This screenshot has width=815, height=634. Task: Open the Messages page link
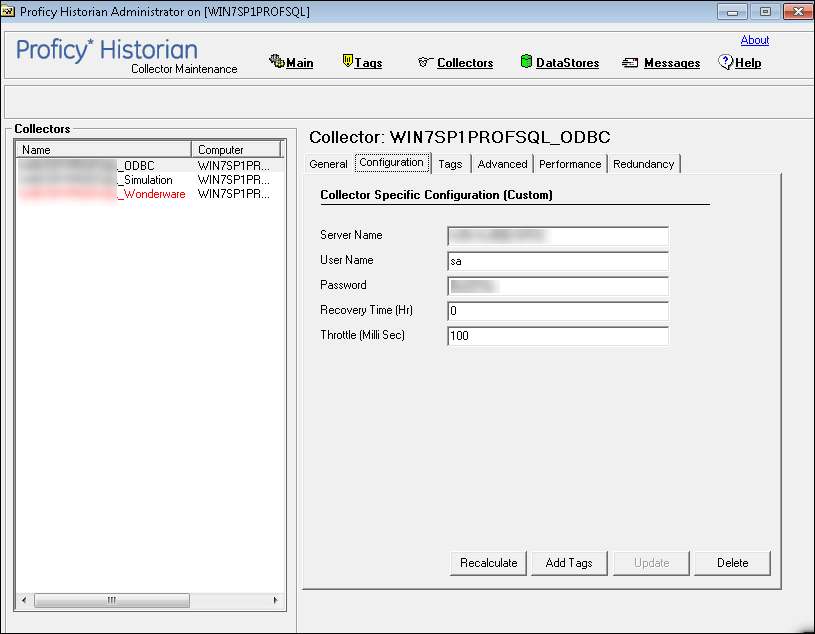click(x=672, y=63)
